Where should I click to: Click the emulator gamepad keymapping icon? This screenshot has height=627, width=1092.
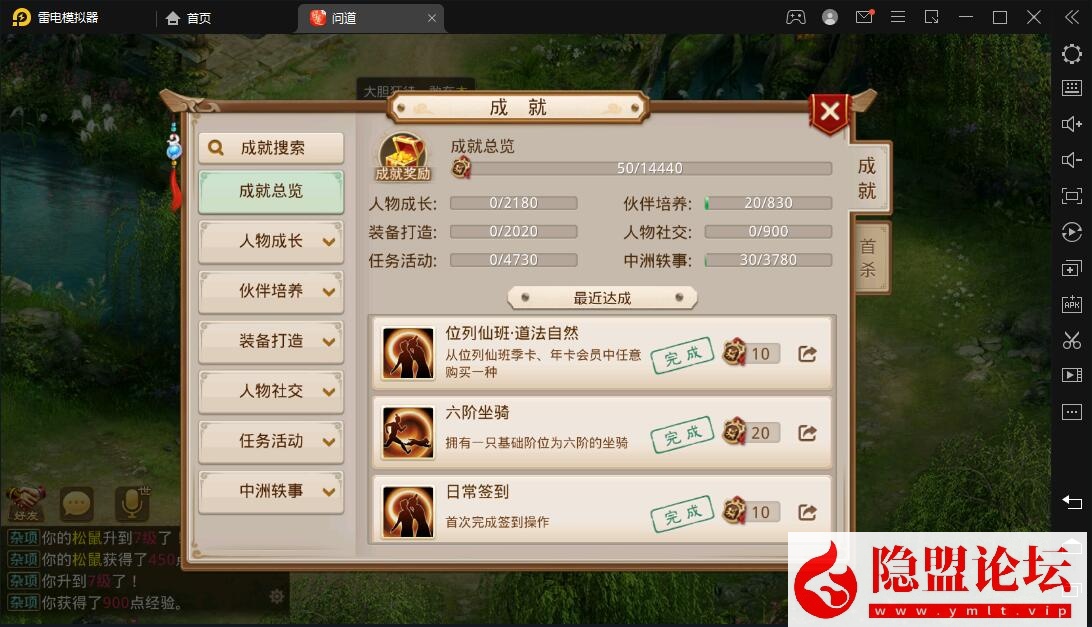tap(795, 17)
